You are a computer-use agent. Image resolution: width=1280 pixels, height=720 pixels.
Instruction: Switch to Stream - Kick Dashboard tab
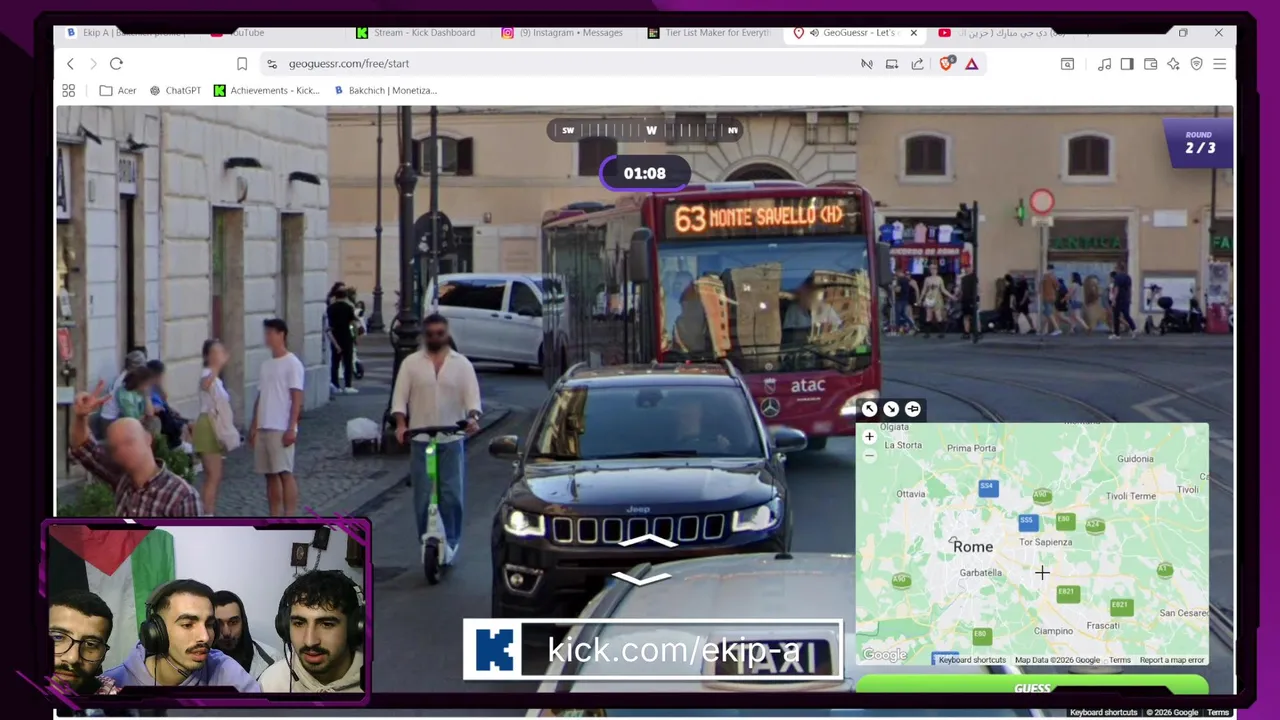point(416,33)
